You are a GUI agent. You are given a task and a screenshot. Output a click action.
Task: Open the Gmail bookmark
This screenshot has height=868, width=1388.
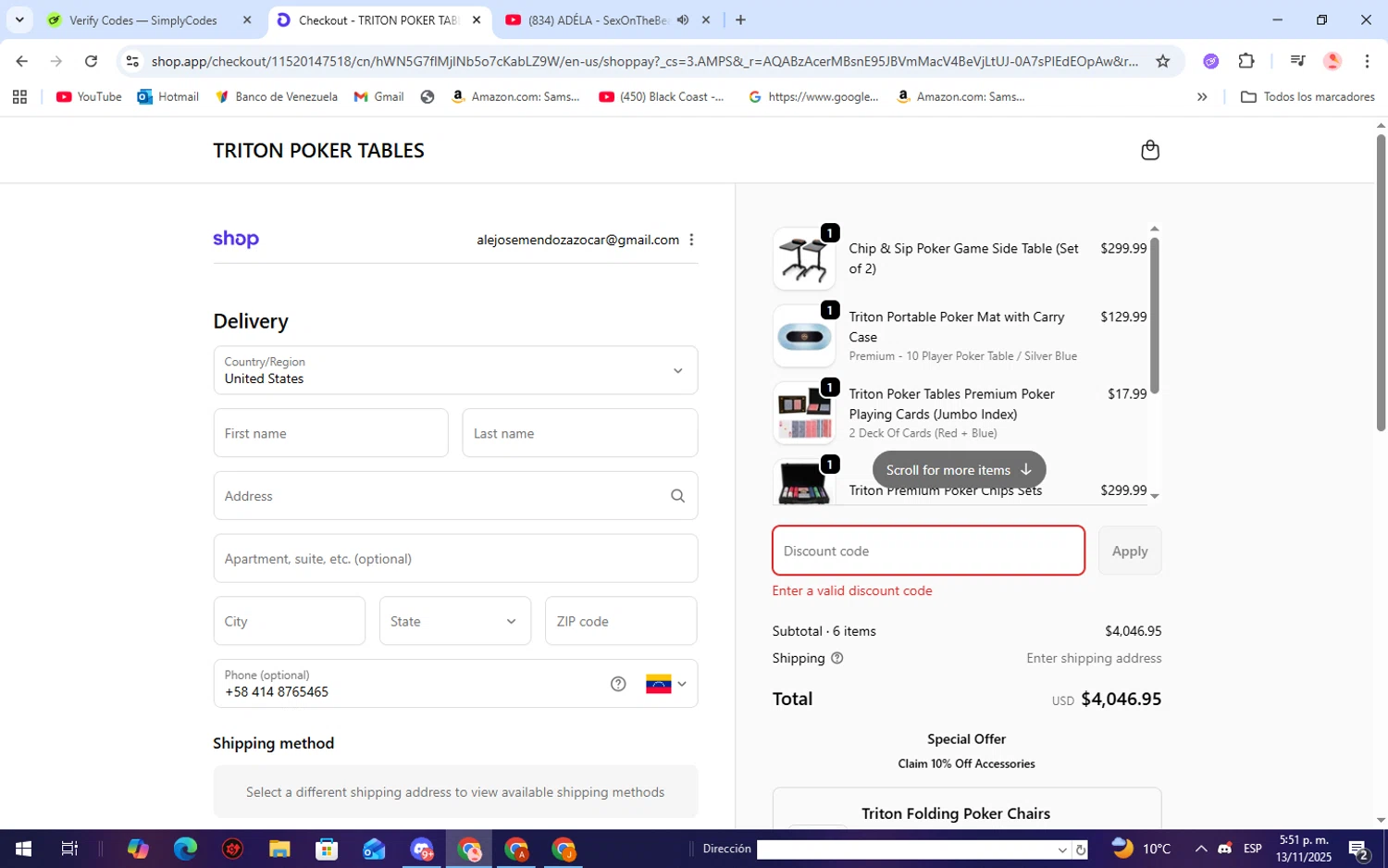coord(379,96)
